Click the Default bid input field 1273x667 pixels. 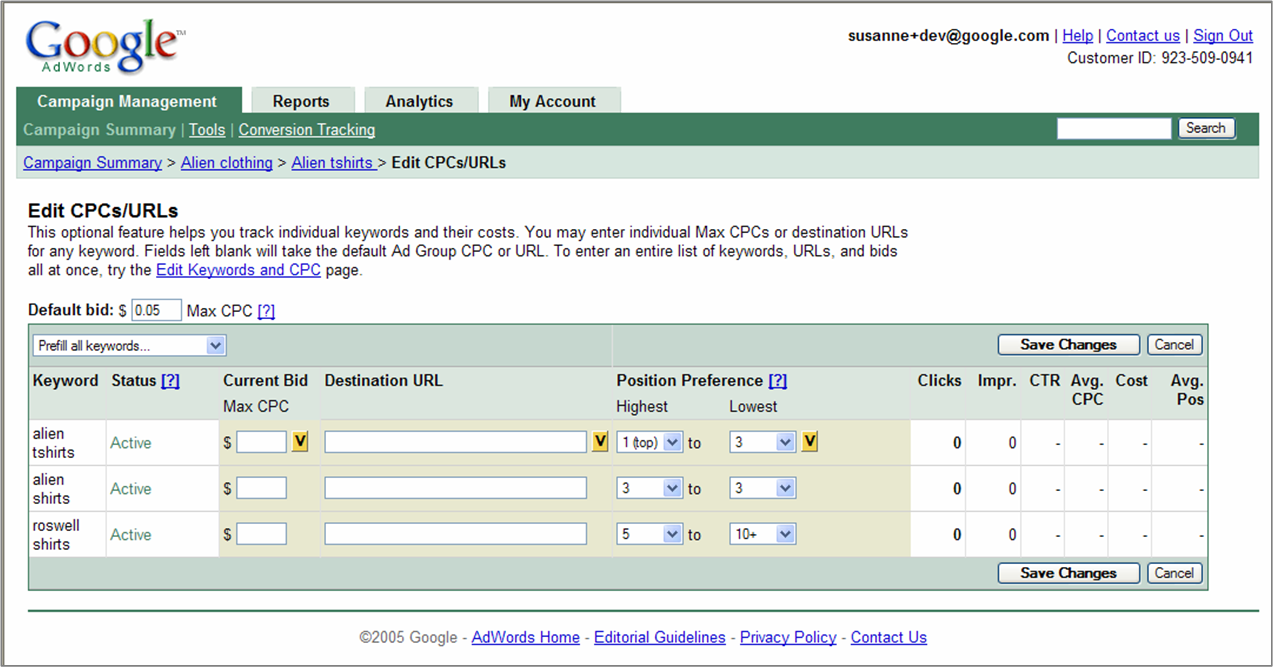click(x=156, y=310)
